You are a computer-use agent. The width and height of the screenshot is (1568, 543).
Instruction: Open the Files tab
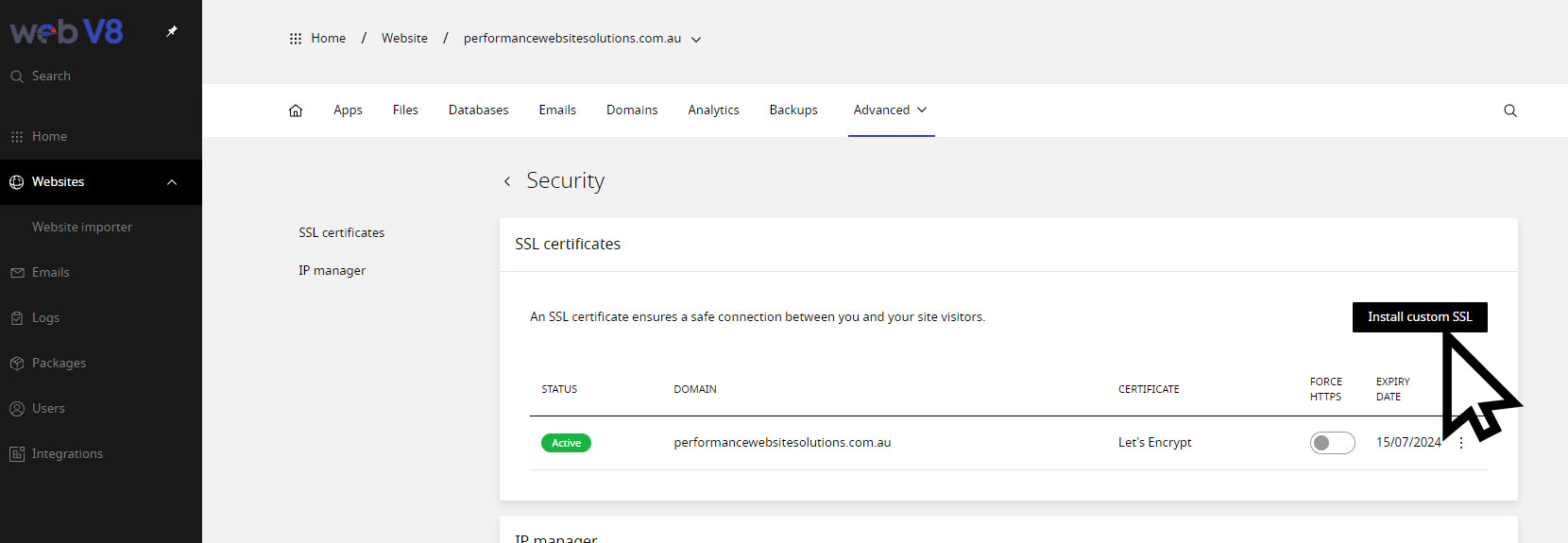(x=405, y=110)
